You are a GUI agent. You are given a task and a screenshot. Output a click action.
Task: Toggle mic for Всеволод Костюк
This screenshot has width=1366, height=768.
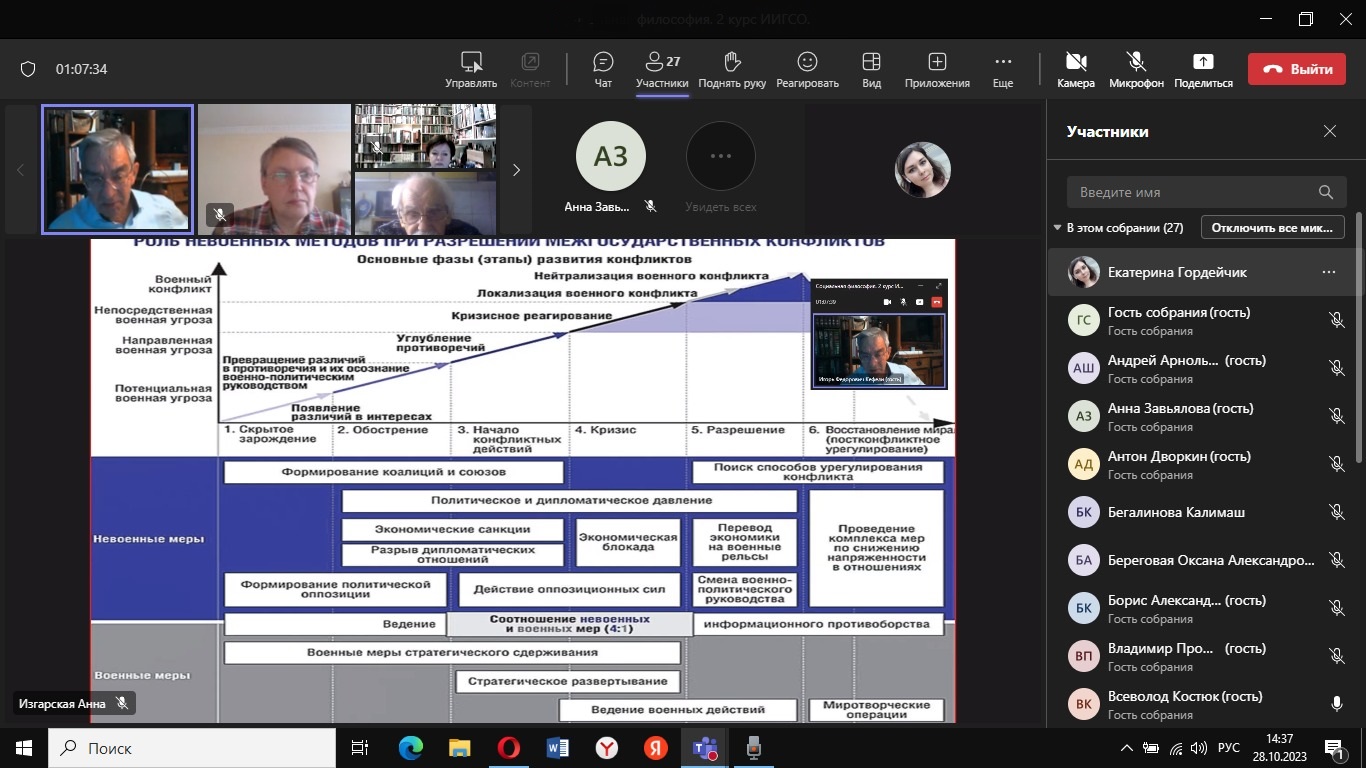click(x=1336, y=704)
